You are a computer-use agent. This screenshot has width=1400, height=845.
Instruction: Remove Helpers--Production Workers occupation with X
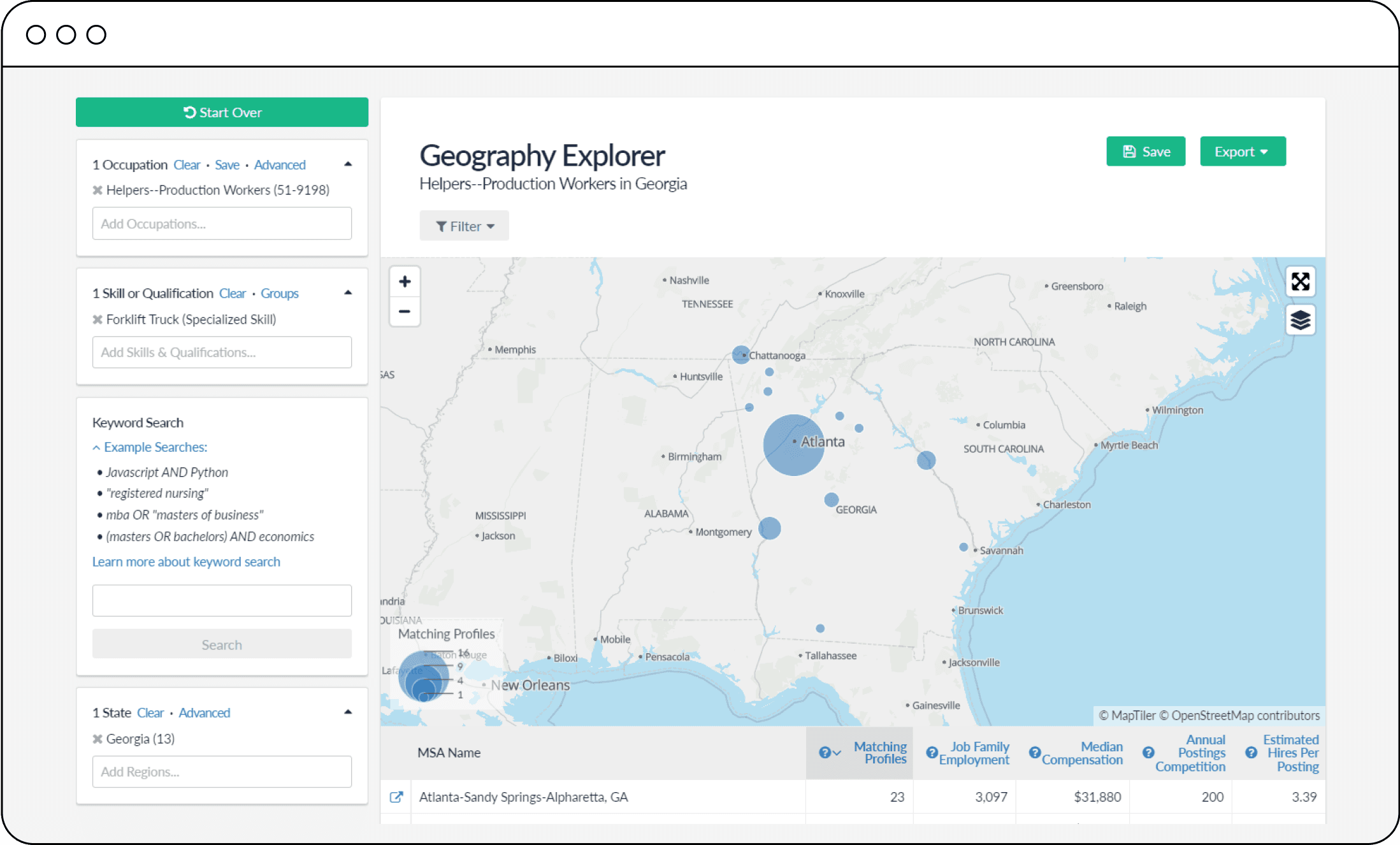point(97,191)
